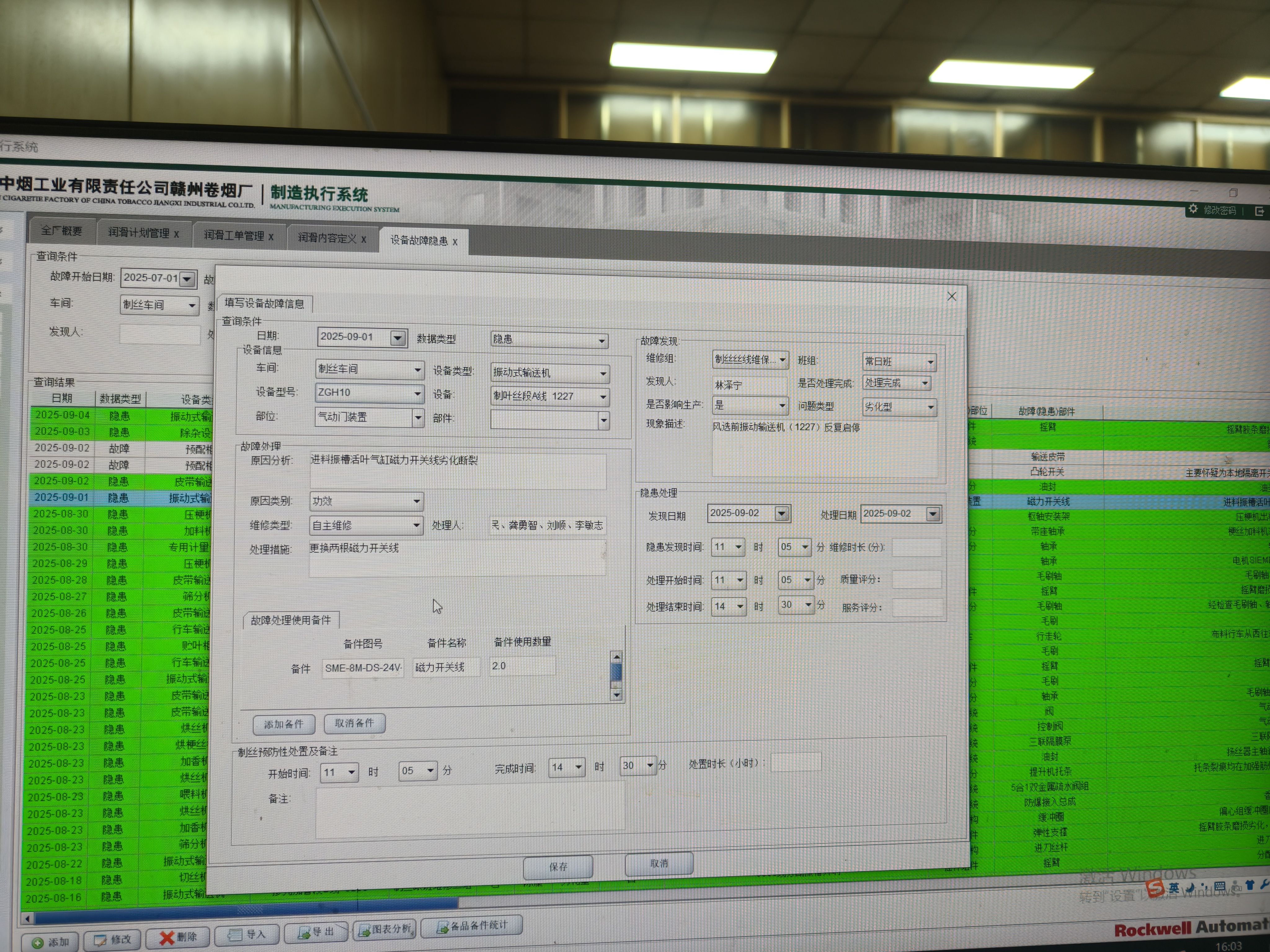Open the 班组 常日班 dropdown
The width and height of the screenshot is (1270, 952).
coord(931,362)
